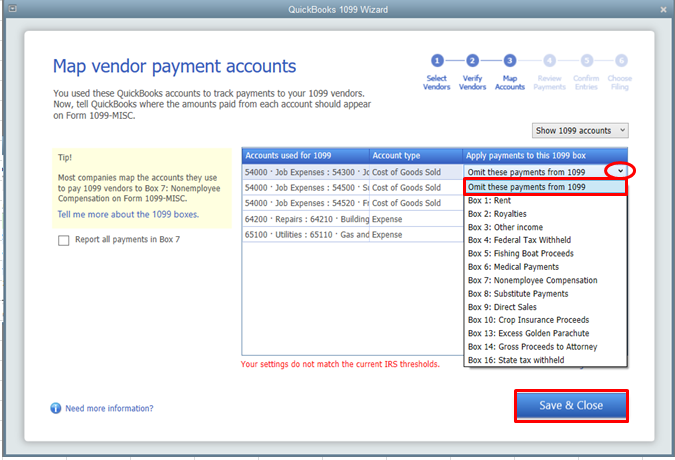Choose Box 14: Gross Proceeds to Attorney
Screen dimensions: 675x460
coord(545,346)
